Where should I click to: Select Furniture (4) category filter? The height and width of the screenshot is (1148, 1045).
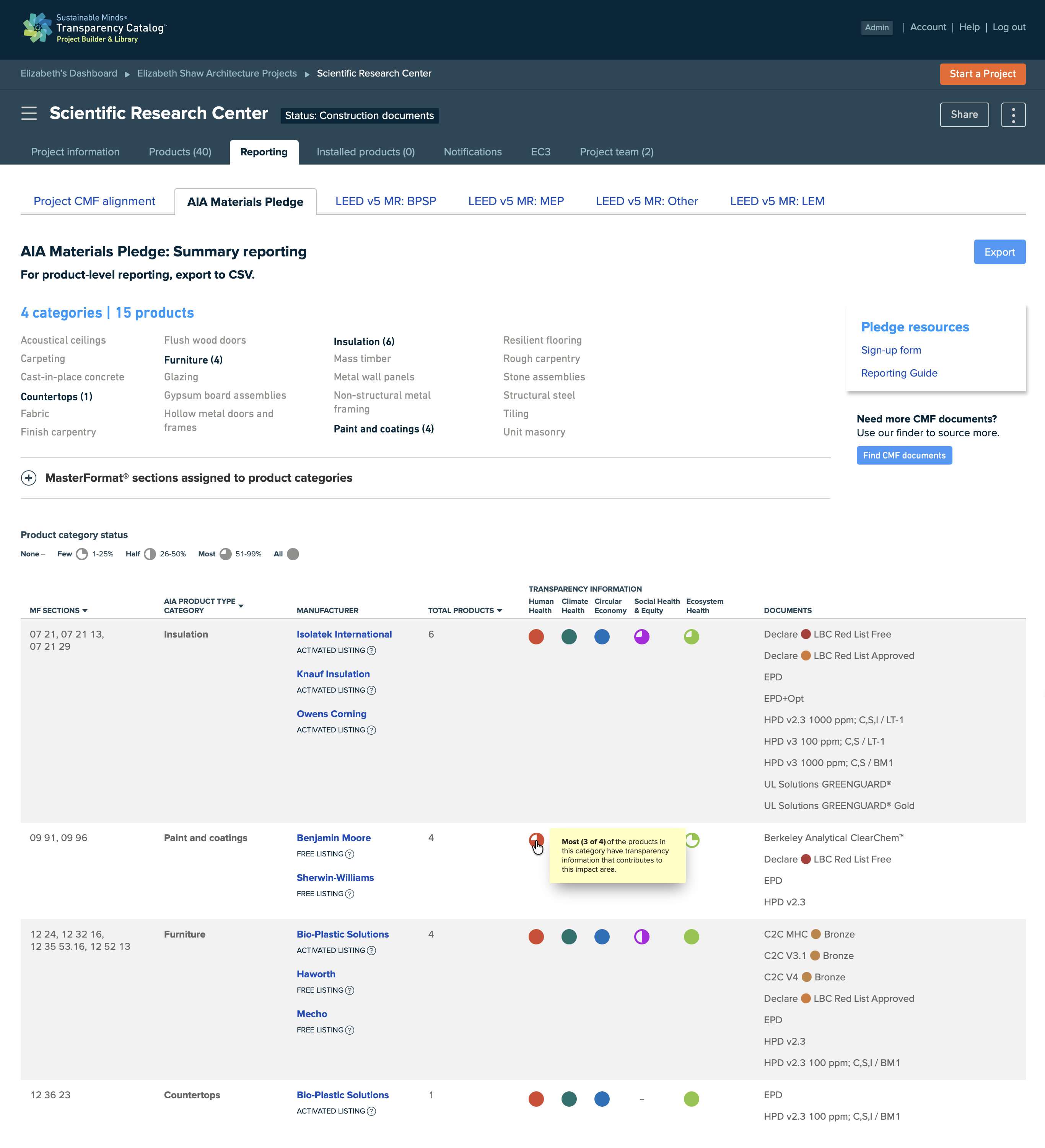(x=193, y=360)
